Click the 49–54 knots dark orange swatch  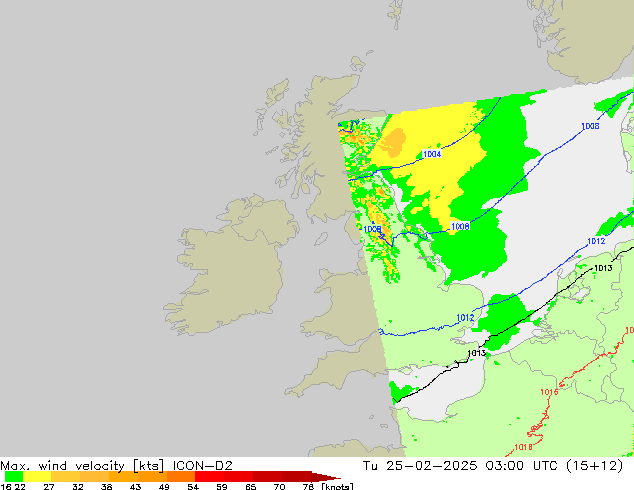click(181, 476)
